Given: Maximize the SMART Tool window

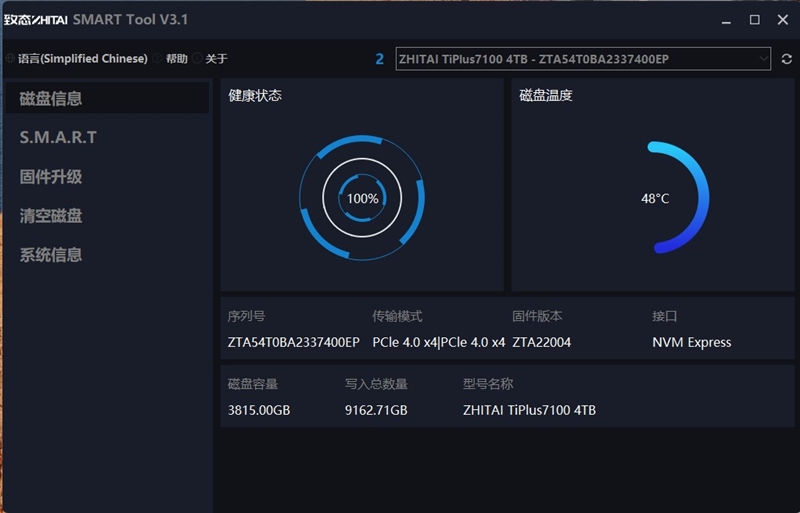Looking at the screenshot, I should (754, 19).
